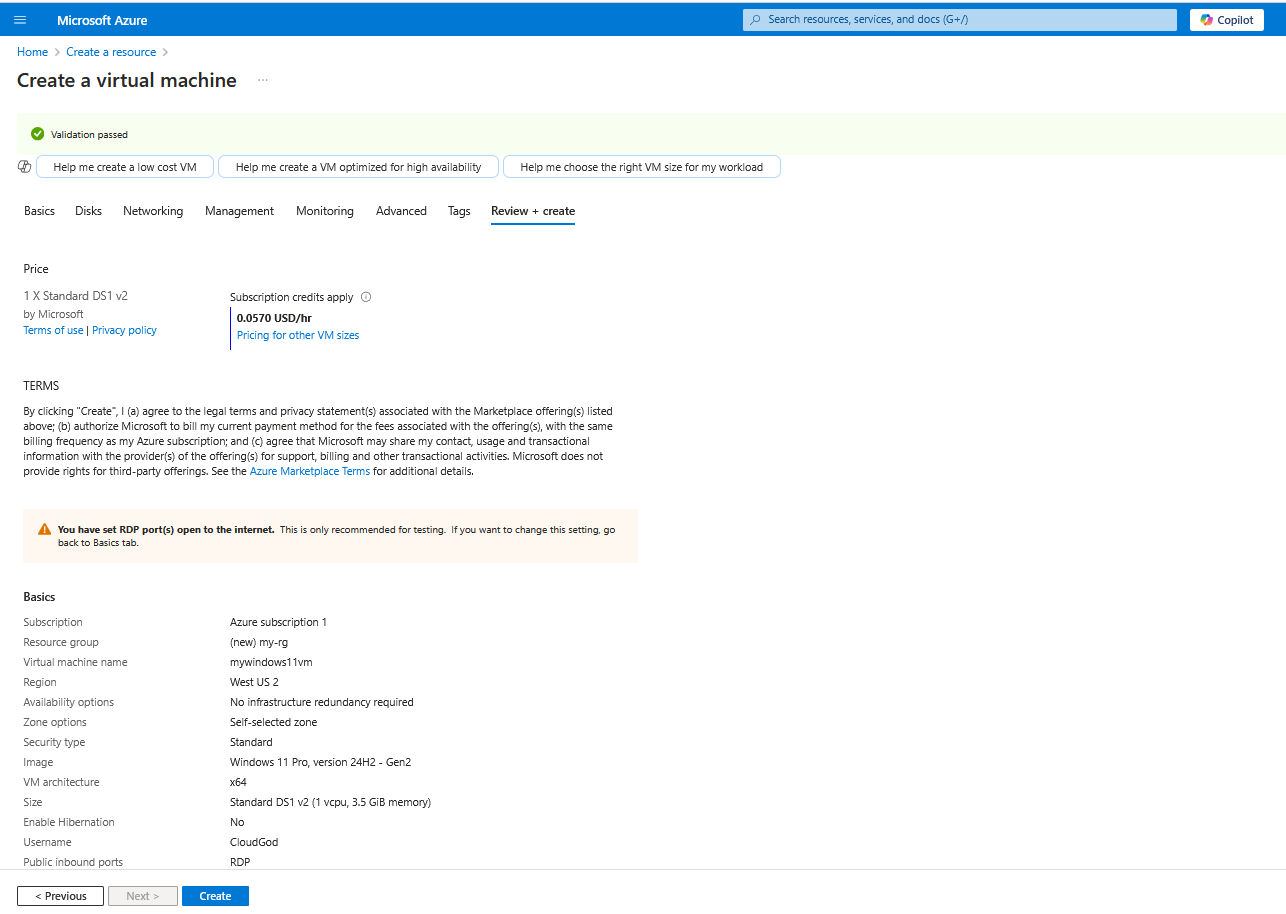Click the resource group value (new) my-rg

[x=259, y=642]
